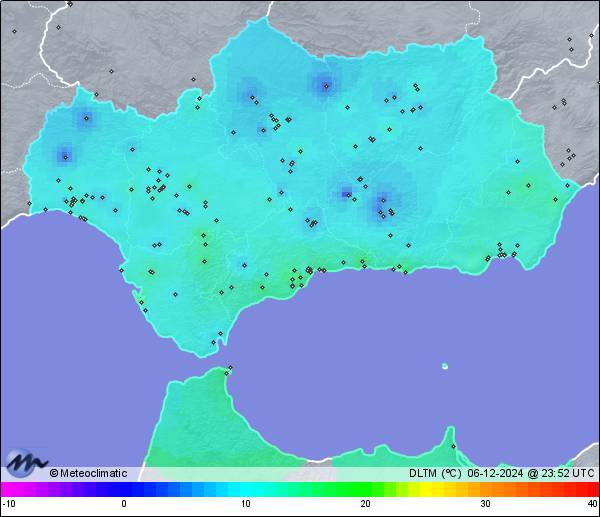Click the 30 scale label
The image size is (600, 517).
[x=485, y=504]
